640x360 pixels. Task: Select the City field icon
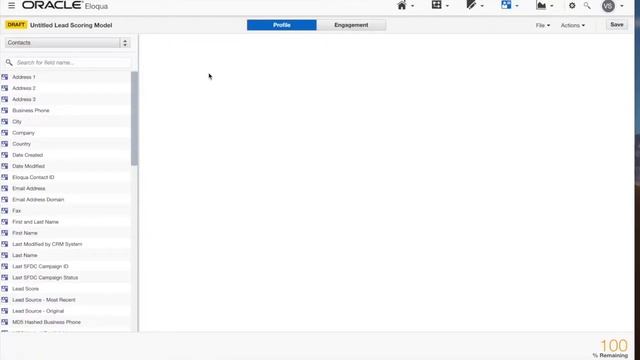coord(5,121)
